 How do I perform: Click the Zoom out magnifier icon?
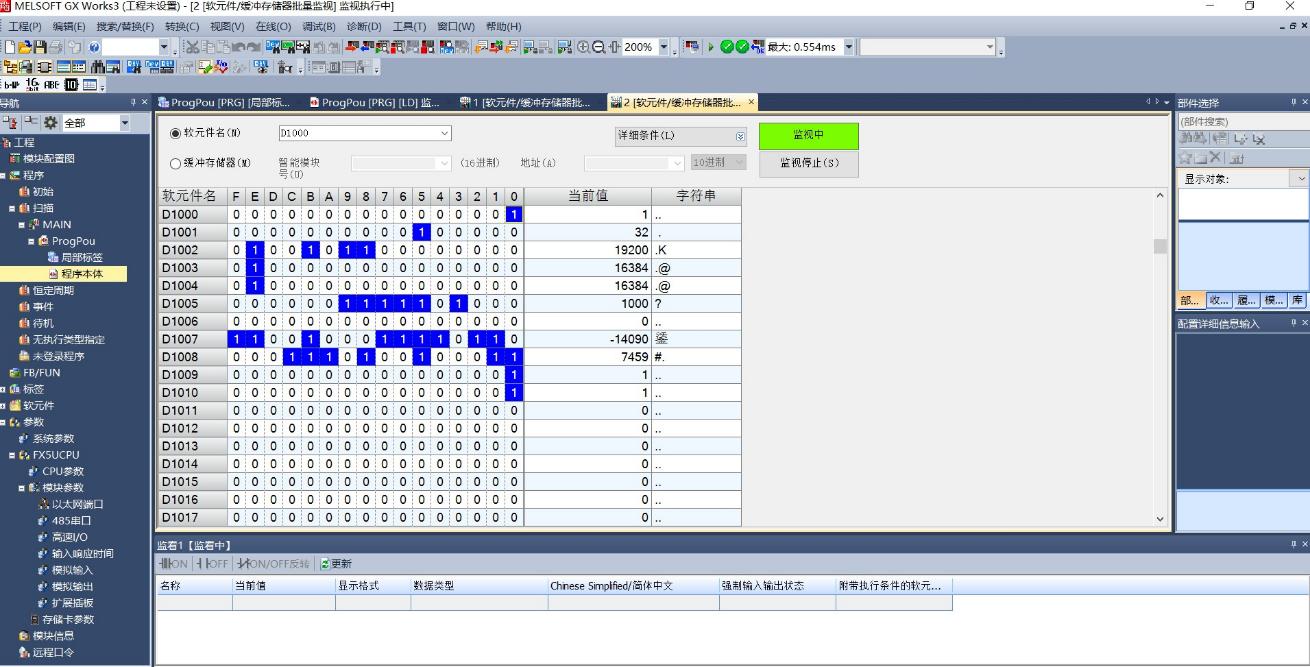[599, 47]
